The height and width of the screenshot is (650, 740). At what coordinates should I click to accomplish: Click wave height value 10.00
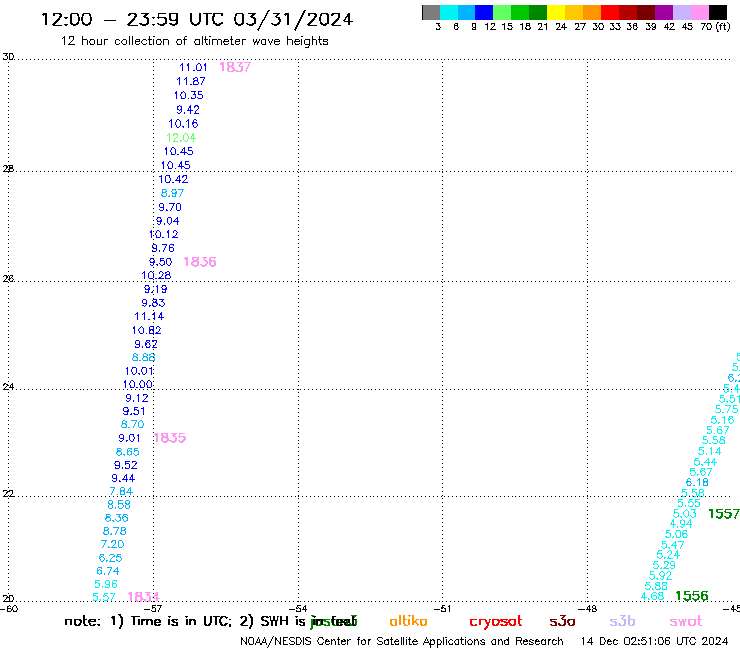137,384
